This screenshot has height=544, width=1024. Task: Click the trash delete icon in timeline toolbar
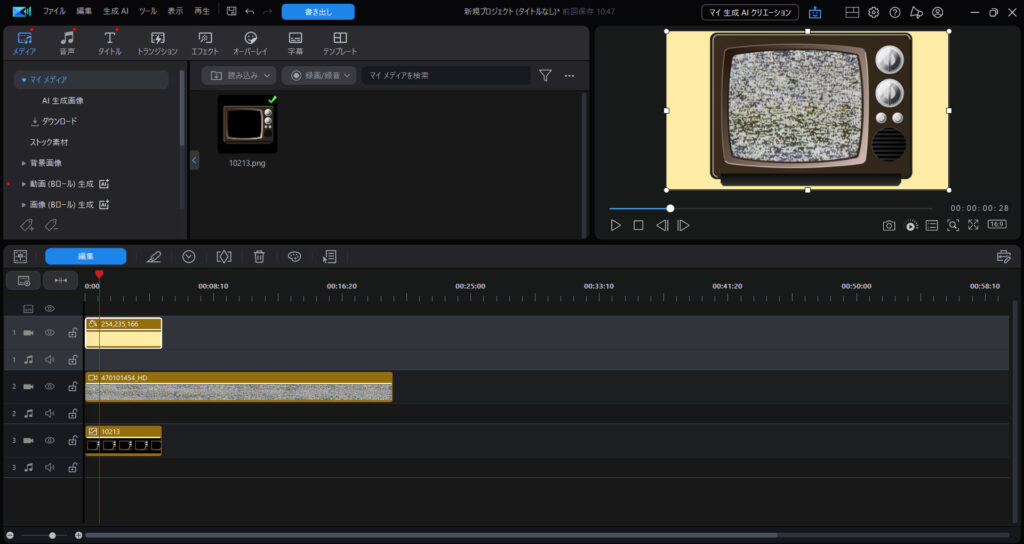[x=259, y=256]
